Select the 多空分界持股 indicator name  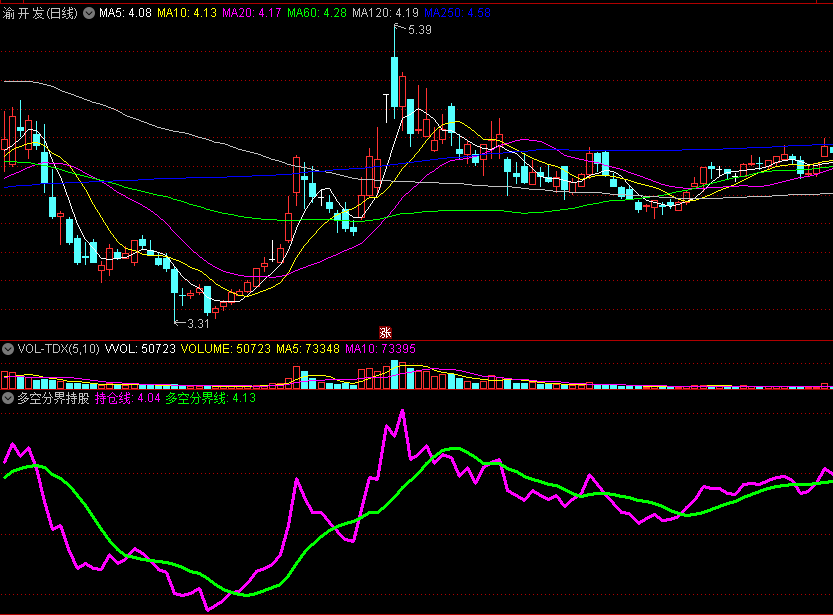(53, 398)
